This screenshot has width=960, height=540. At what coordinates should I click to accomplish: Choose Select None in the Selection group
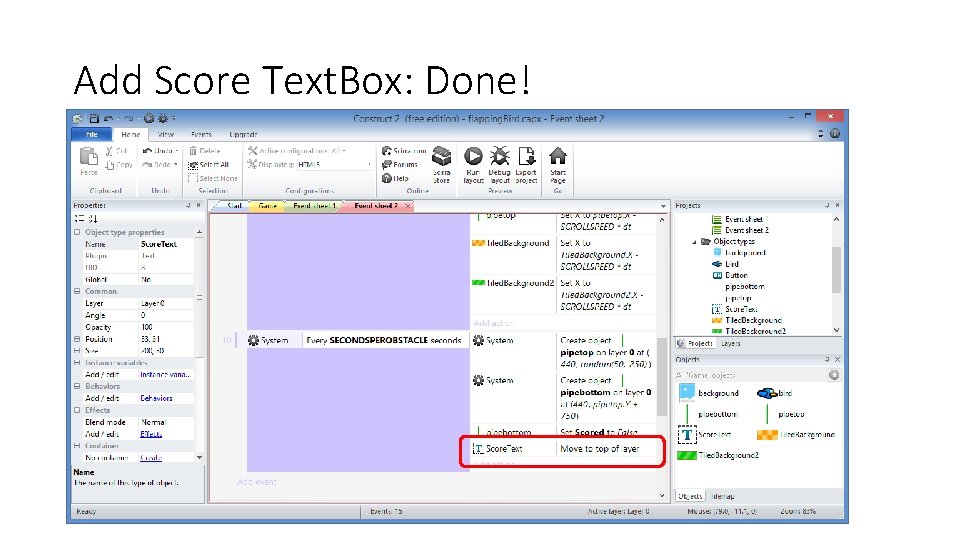pyautogui.click(x=212, y=178)
